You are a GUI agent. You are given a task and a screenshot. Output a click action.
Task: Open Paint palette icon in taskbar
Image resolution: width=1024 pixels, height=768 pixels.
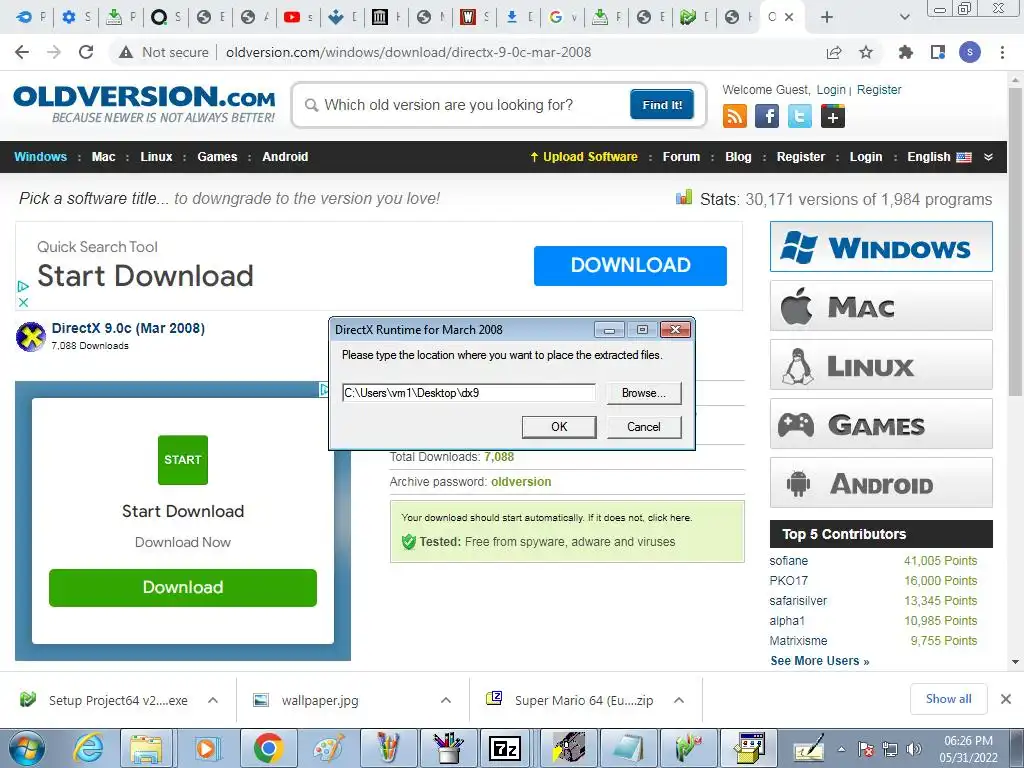pos(328,748)
